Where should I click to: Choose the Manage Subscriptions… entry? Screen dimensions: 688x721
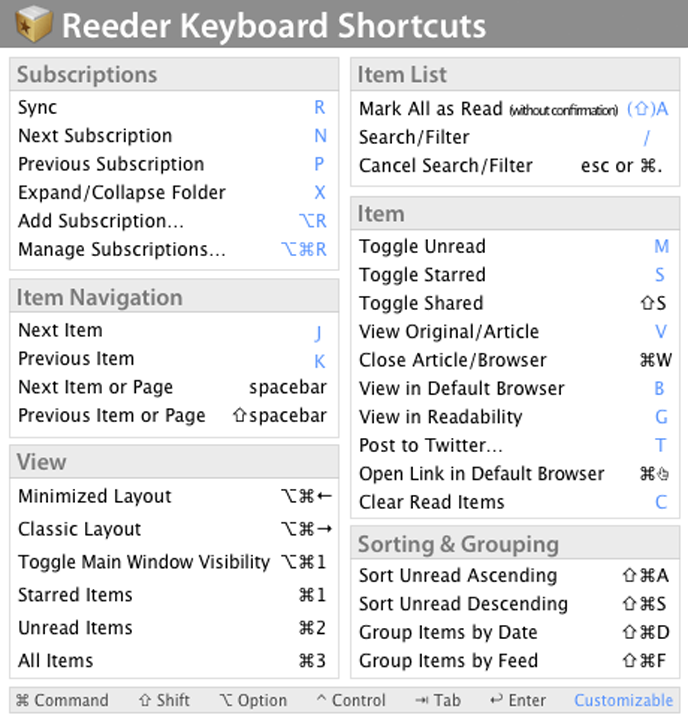[x=122, y=249]
